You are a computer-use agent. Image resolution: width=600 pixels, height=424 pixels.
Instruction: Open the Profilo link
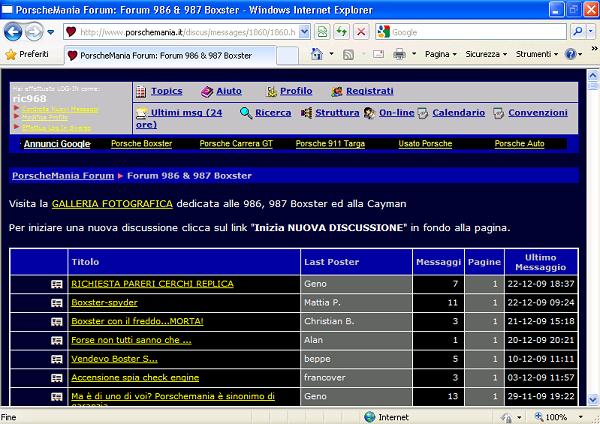[296, 91]
